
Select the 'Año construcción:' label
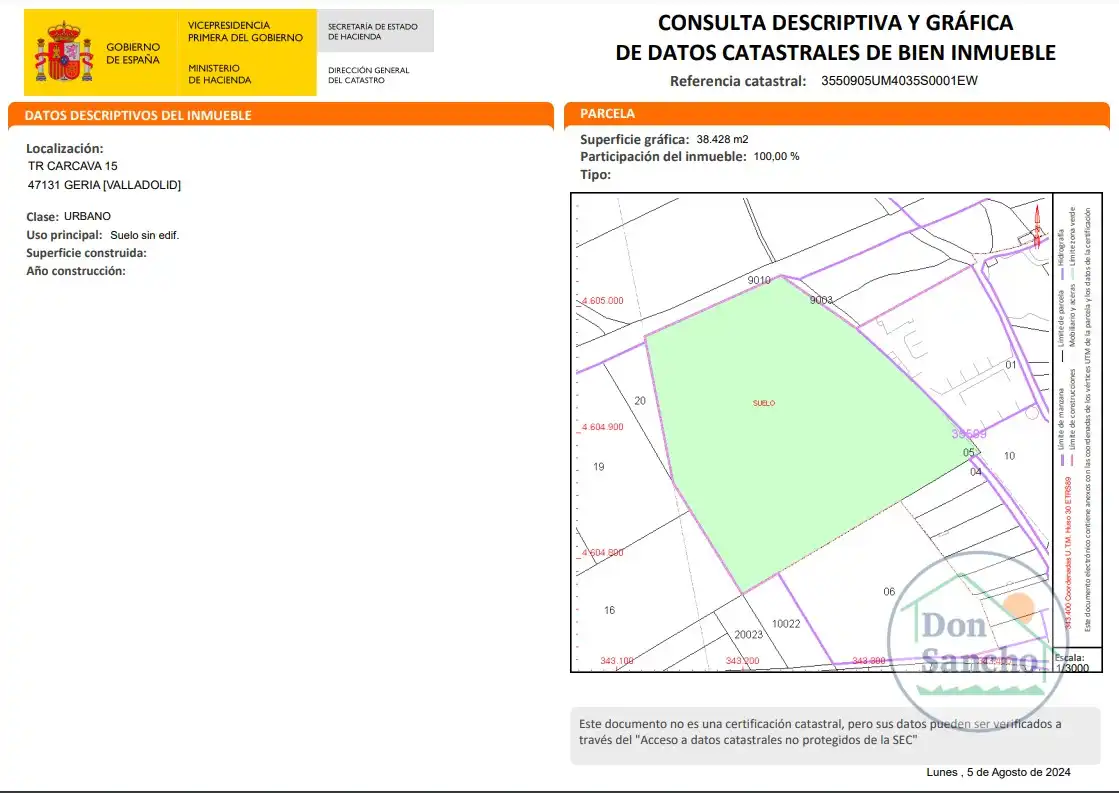76,271
